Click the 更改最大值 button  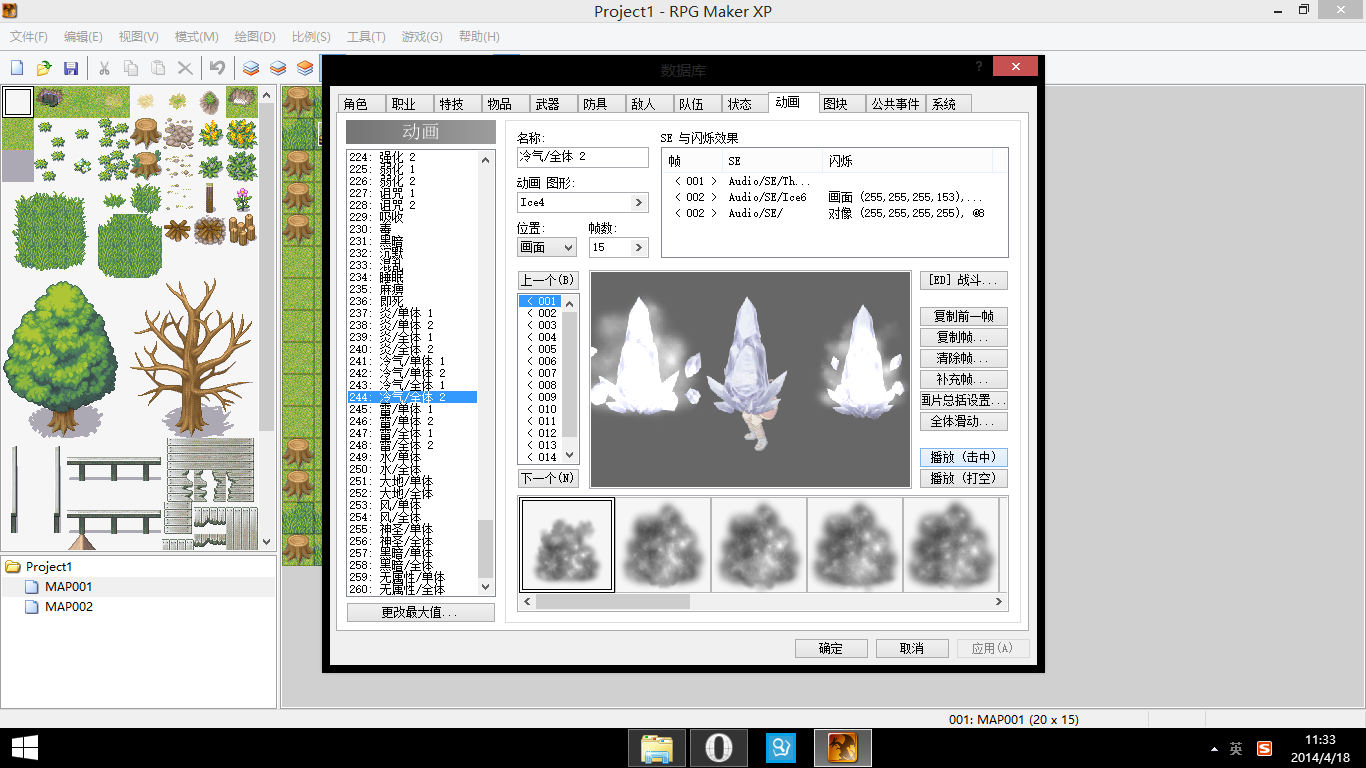coord(420,612)
